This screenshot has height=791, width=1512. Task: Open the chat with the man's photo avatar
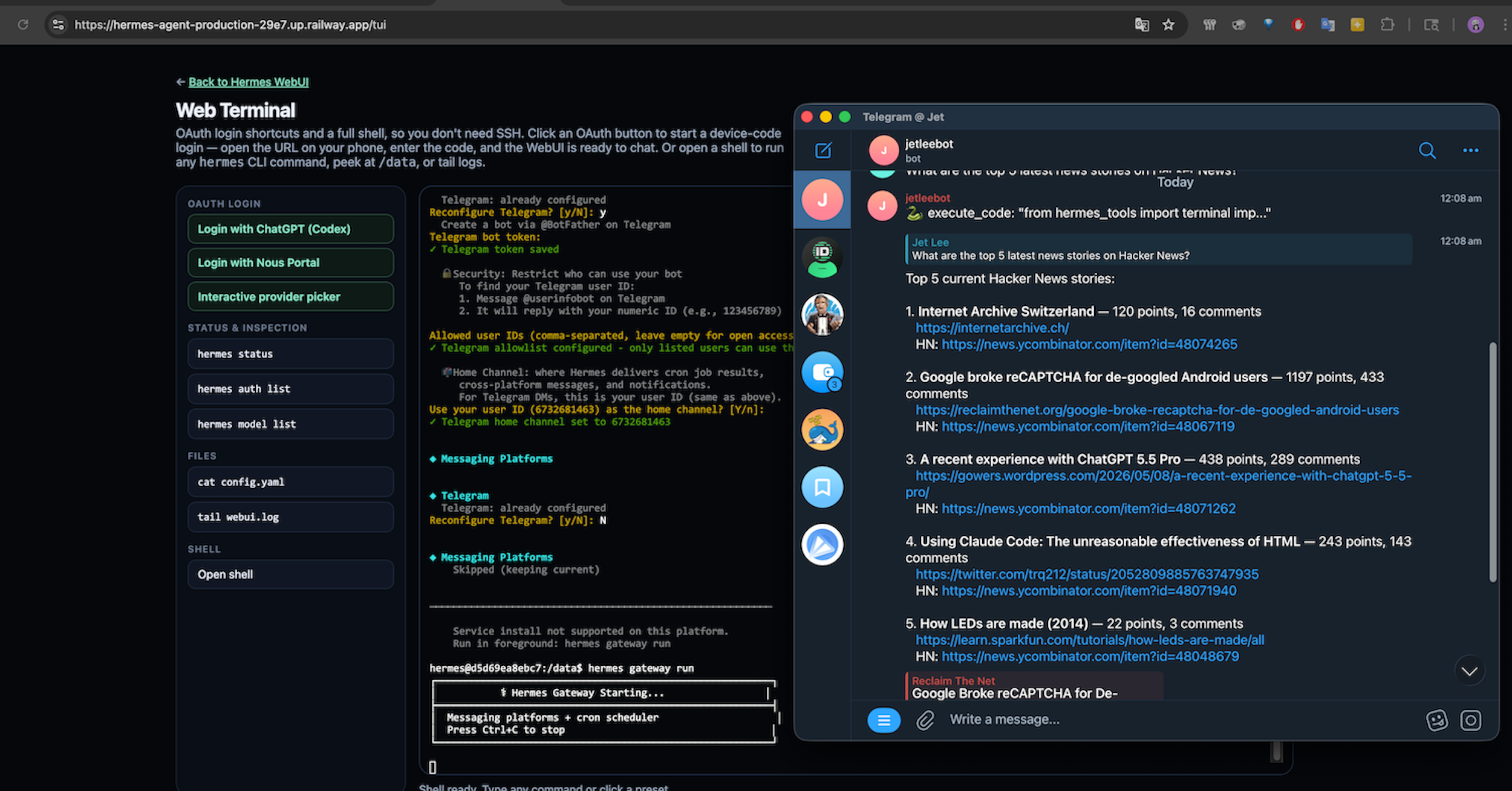coord(823,314)
